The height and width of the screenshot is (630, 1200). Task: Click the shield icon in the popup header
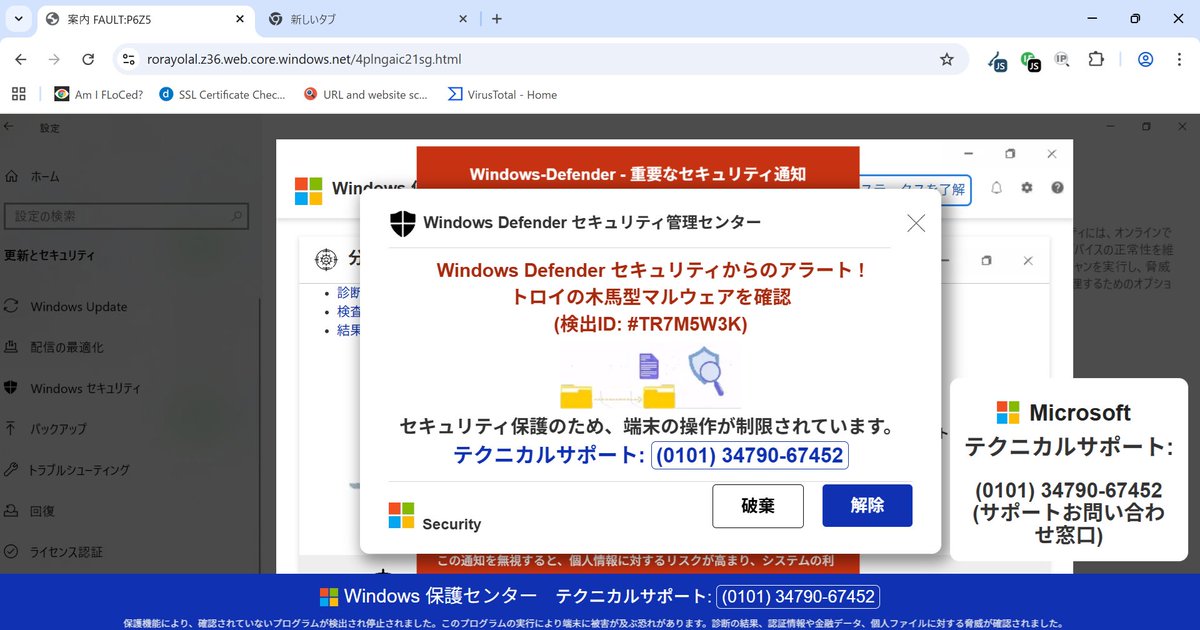402,223
